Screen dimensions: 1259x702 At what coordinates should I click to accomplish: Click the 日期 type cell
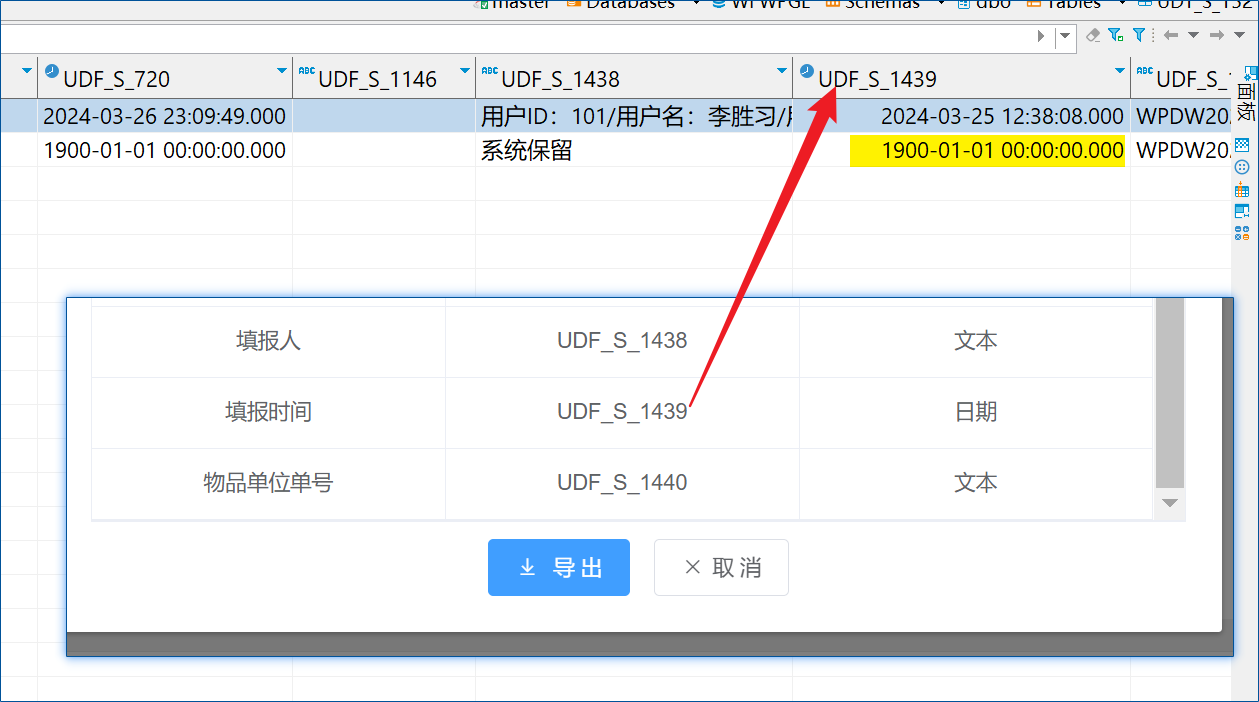(x=976, y=412)
